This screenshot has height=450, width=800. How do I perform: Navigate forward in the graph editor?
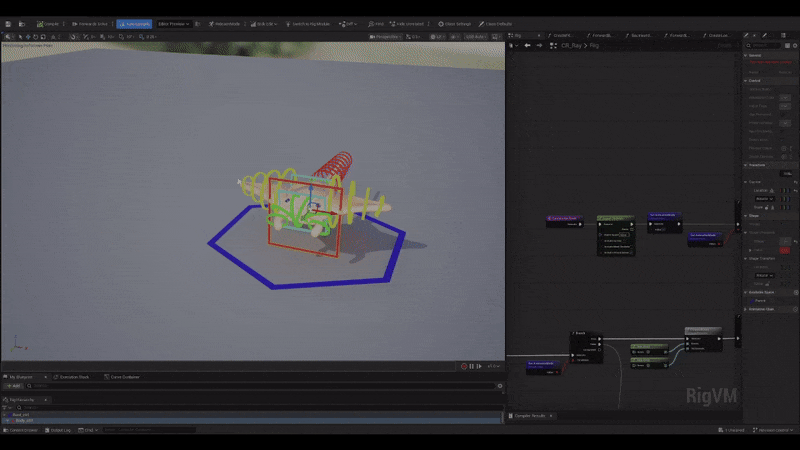click(x=539, y=45)
